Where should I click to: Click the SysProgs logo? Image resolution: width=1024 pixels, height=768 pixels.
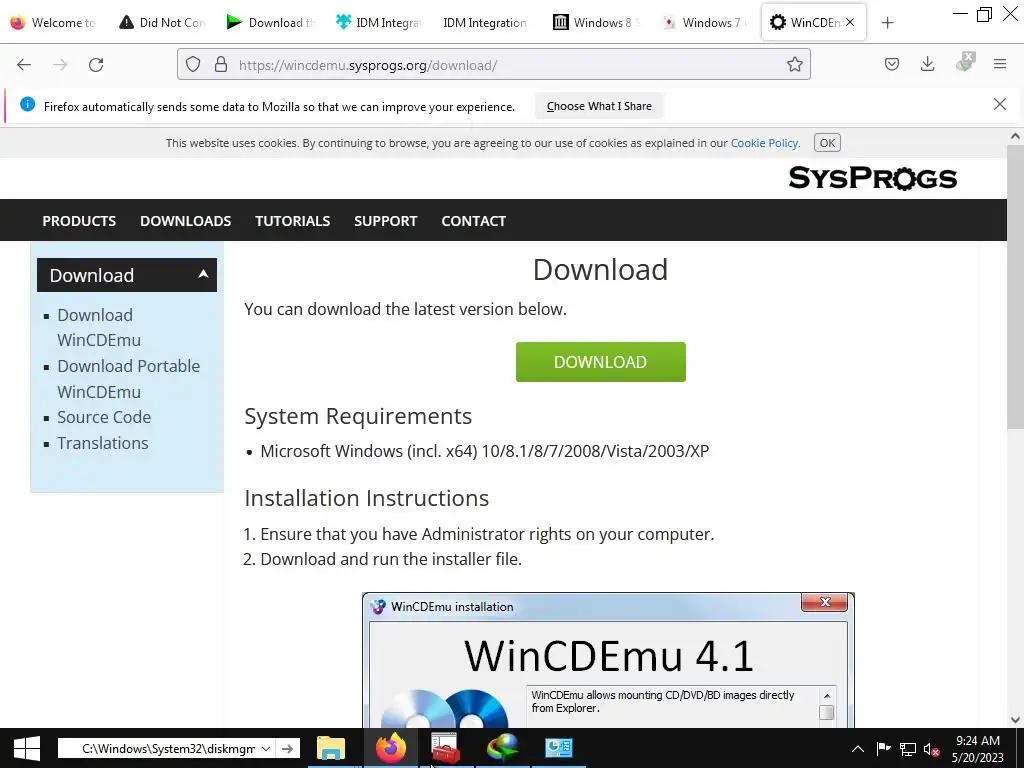(x=872, y=178)
